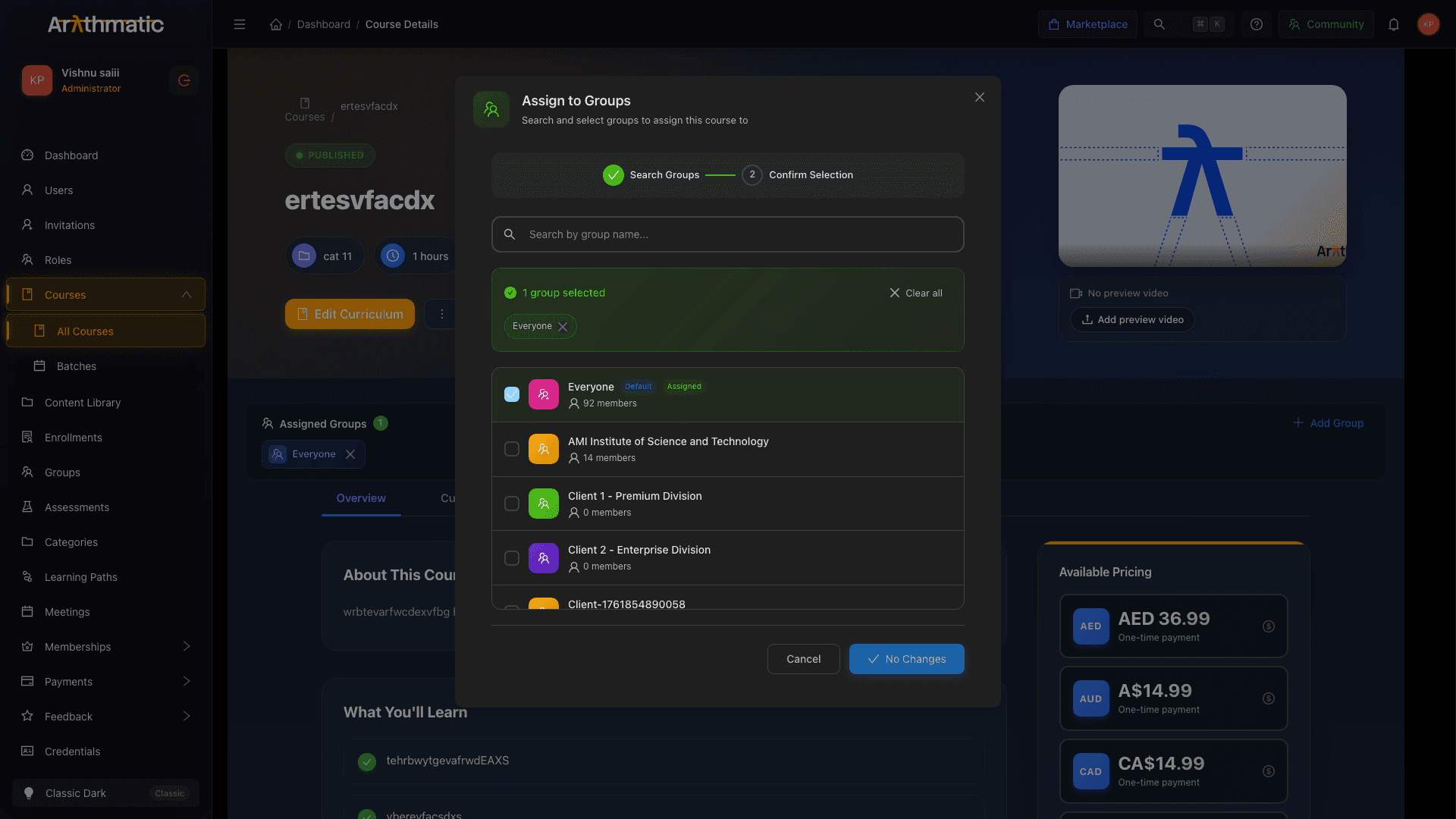Click the cat 11 category folder icon
Viewport: 1456px width, 819px height.
point(304,256)
